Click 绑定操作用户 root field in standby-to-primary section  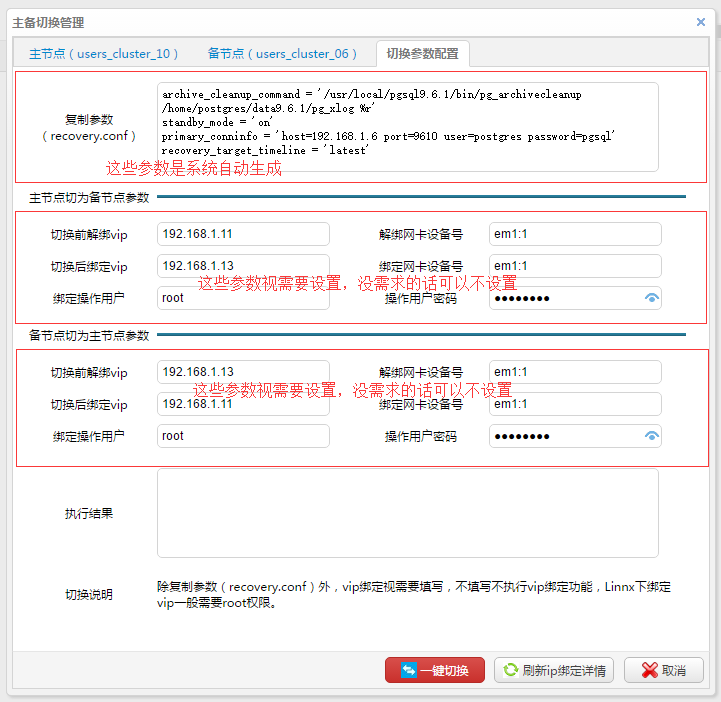pos(243,436)
